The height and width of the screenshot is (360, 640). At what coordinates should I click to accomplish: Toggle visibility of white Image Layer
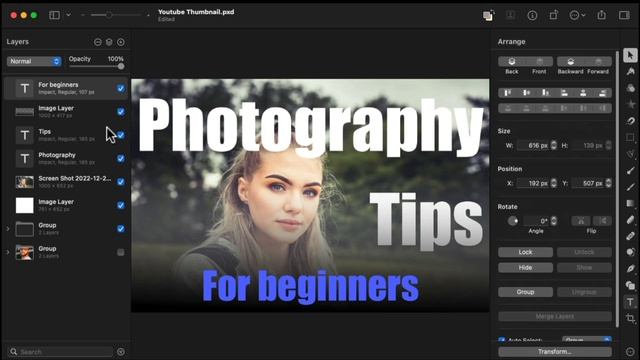[121, 205]
